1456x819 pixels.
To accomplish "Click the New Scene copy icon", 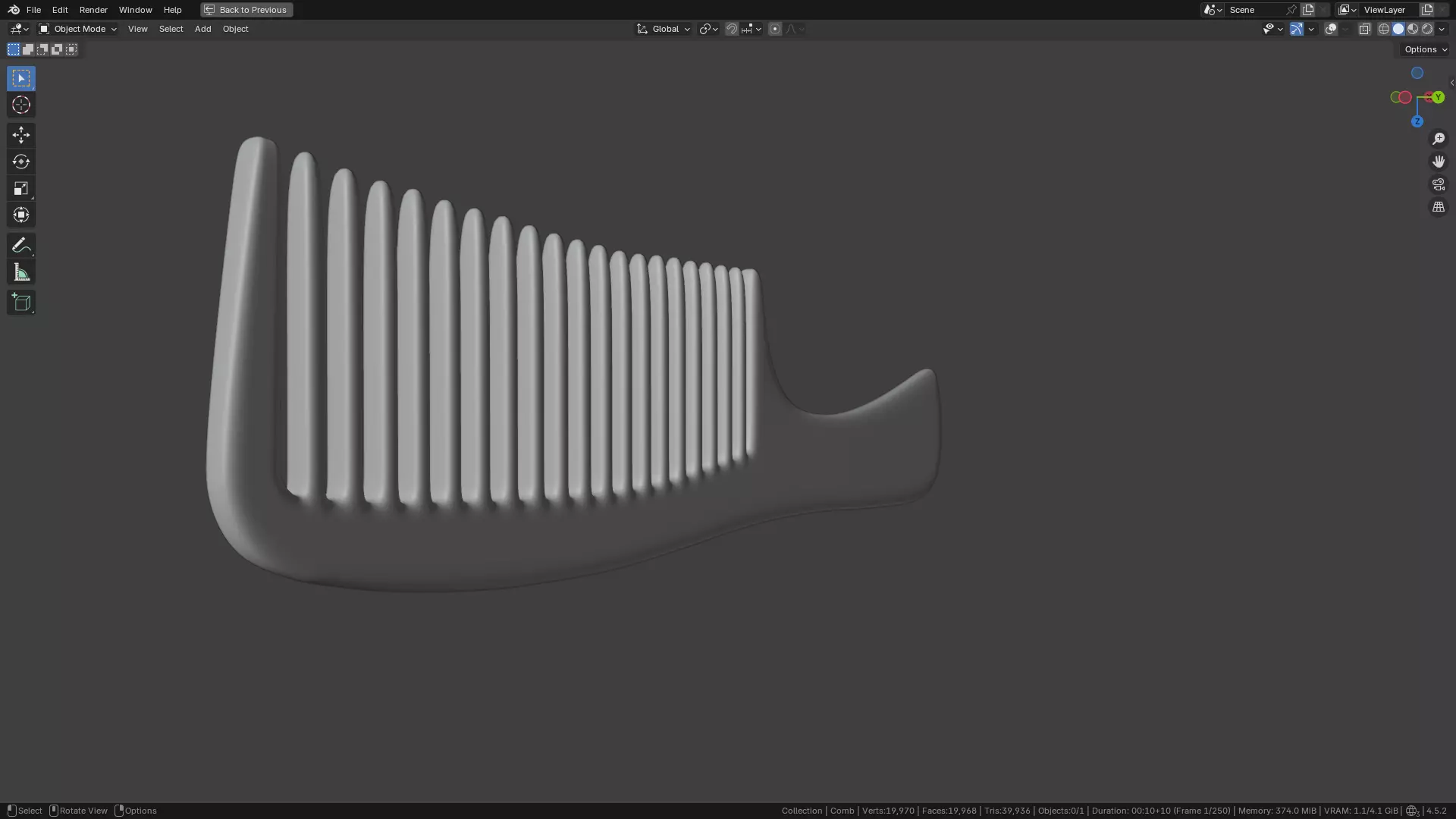I will tap(1308, 10).
